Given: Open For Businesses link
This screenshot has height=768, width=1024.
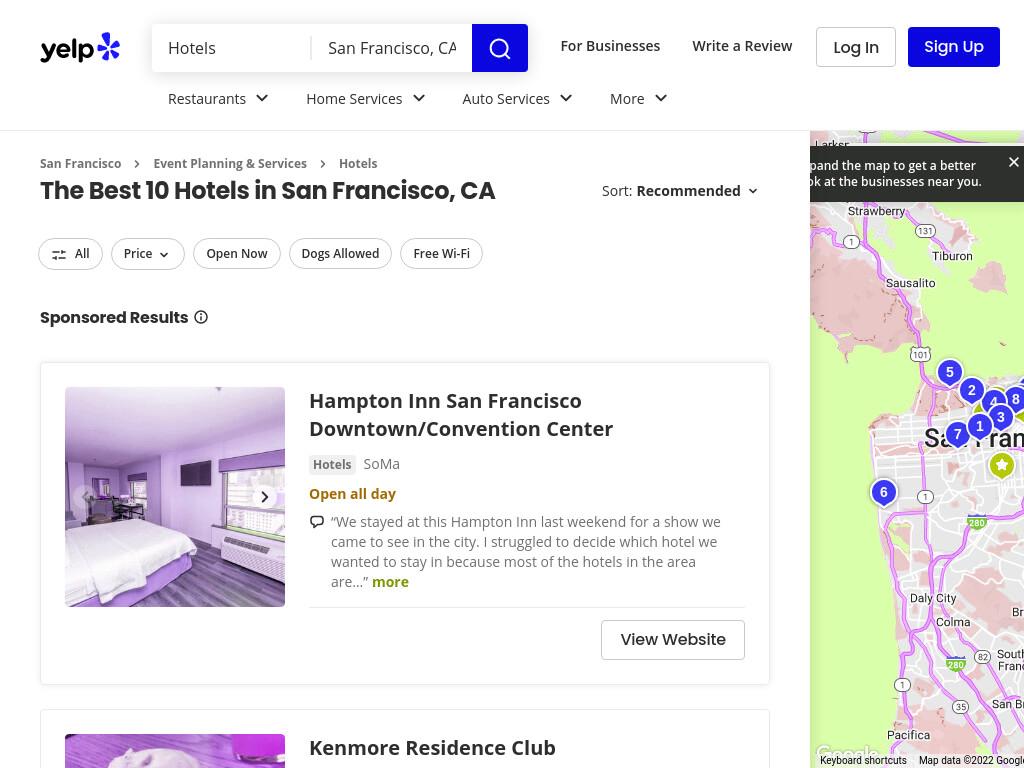Looking at the screenshot, I should [x=610, y=46].
